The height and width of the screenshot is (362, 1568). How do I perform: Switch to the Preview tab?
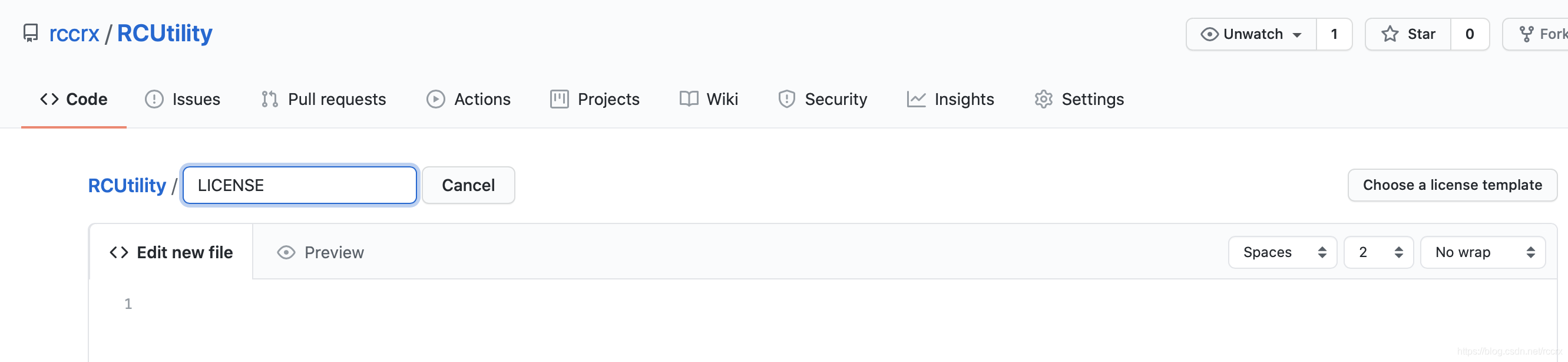tap(320, 252)
